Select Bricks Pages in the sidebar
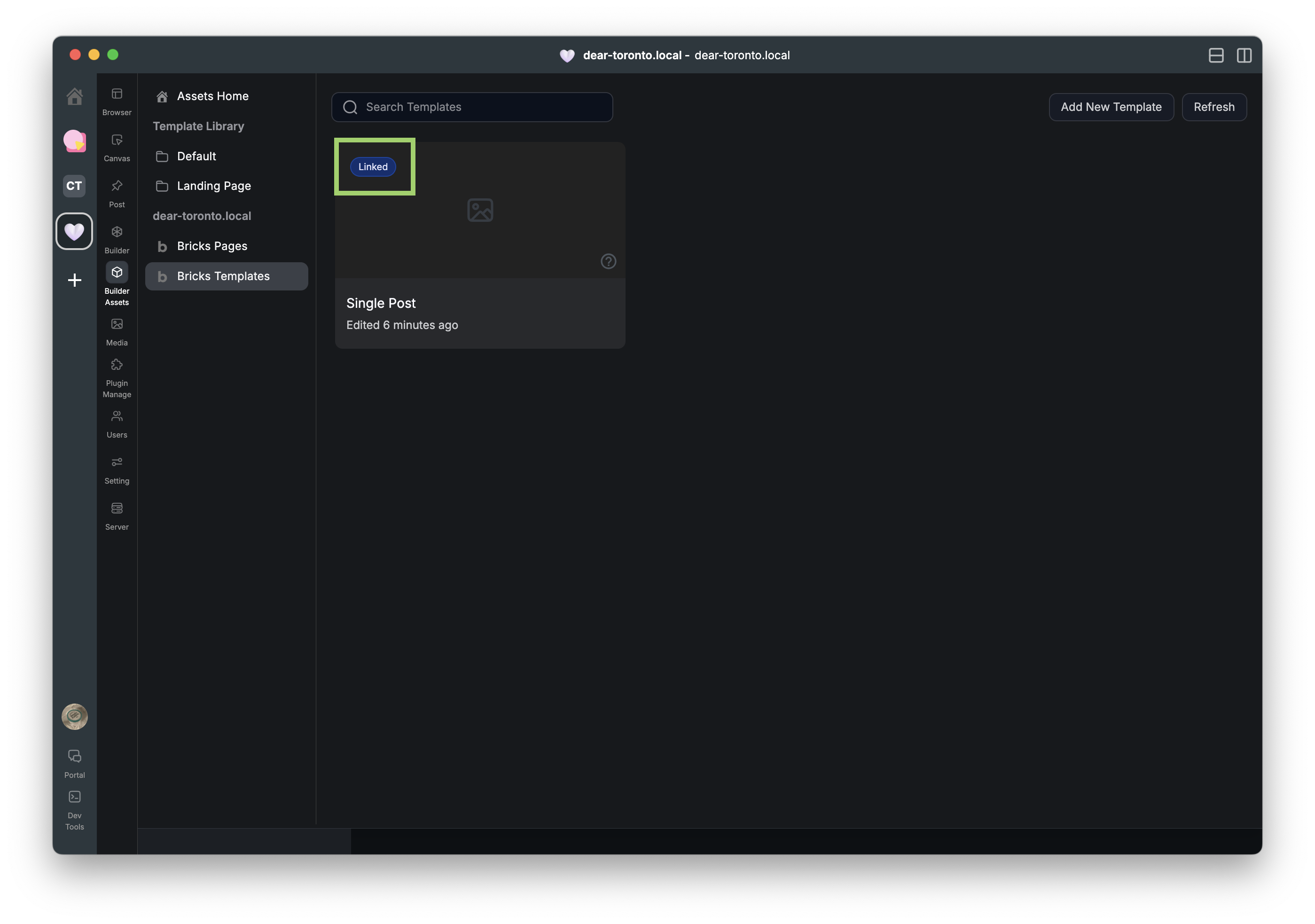1315x924 pixels. [212, 246]
